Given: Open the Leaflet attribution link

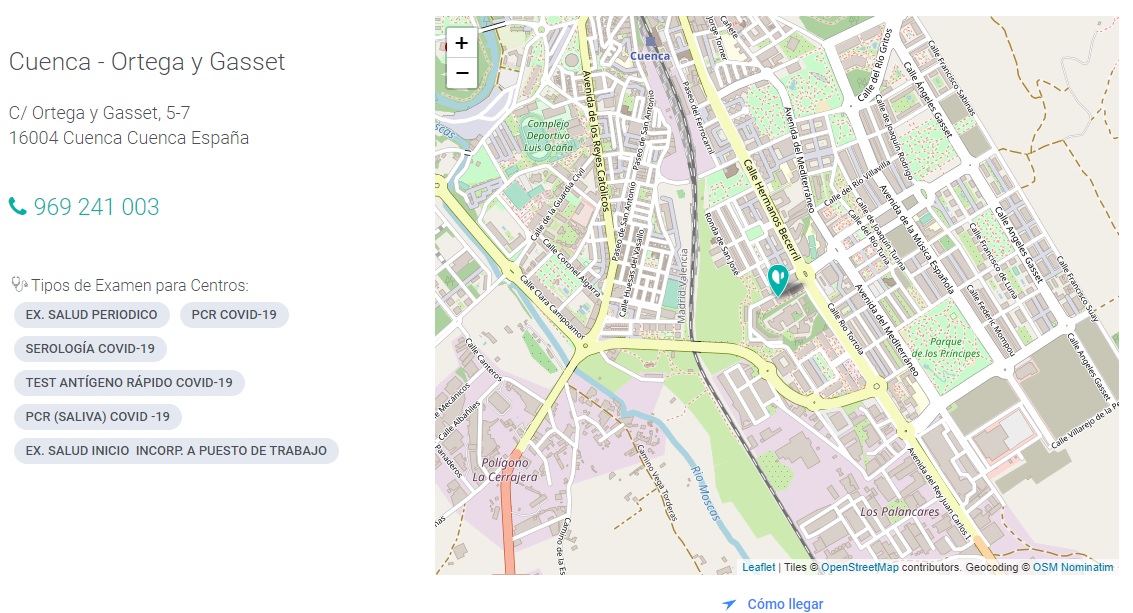Looking at the screenshot, I should [x=758, y=567].
